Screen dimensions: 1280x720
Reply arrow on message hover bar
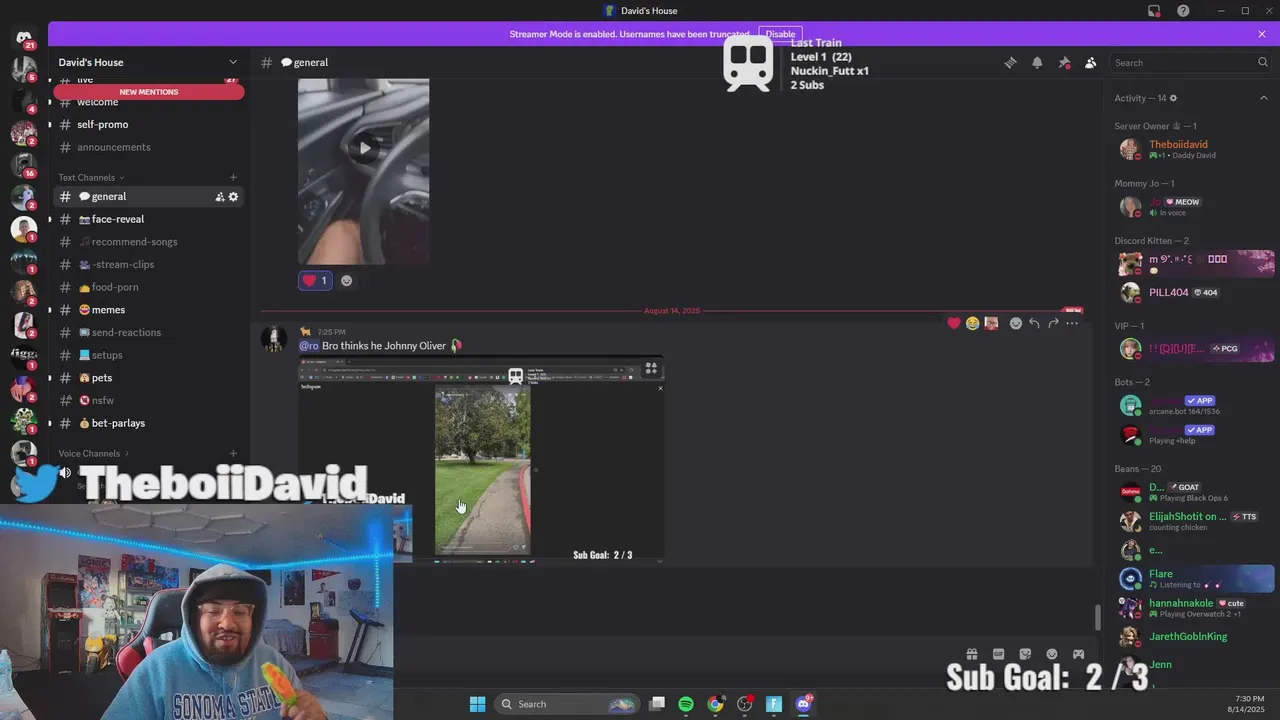(1034, 323)
